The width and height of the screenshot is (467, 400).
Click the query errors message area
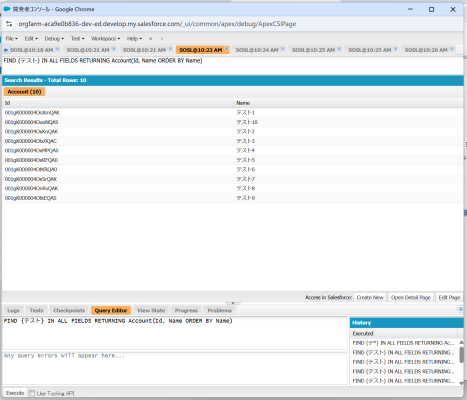click(175, 368)
